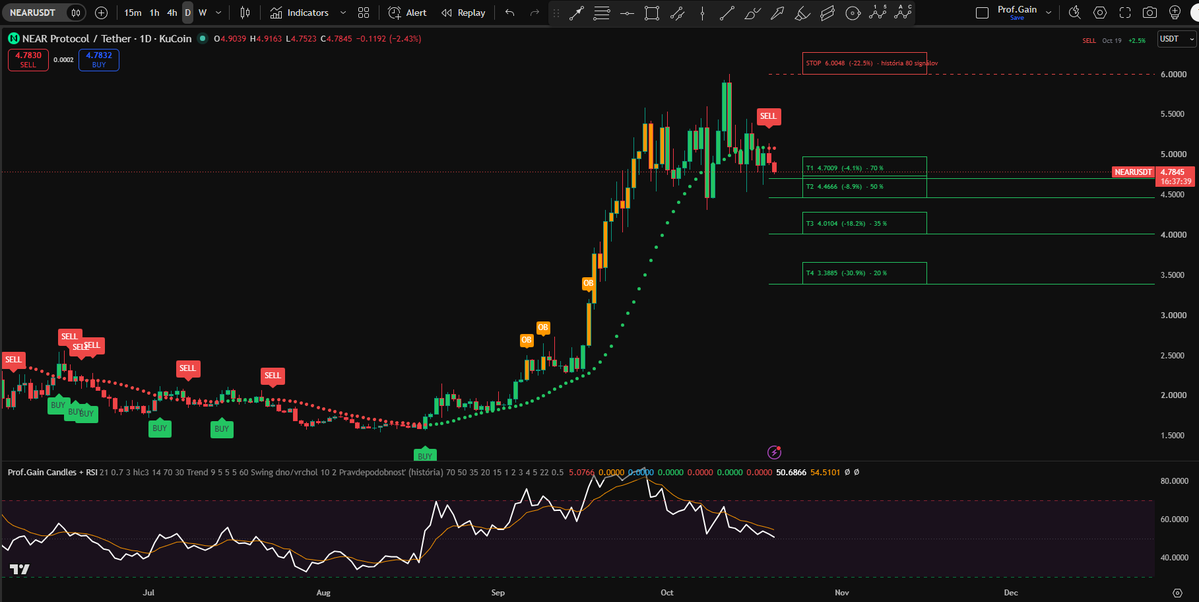
Task: Enter fullscreen mode
Action: coord(1125,13)
